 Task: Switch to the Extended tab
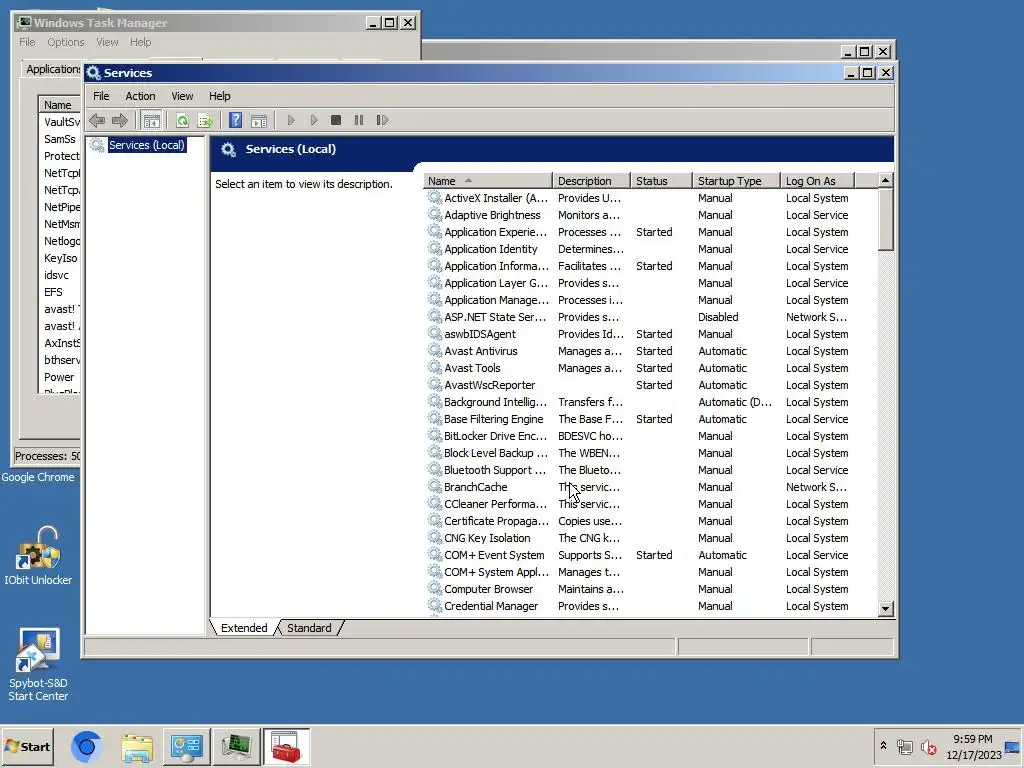pyautogui.click(x=244, y=628)
